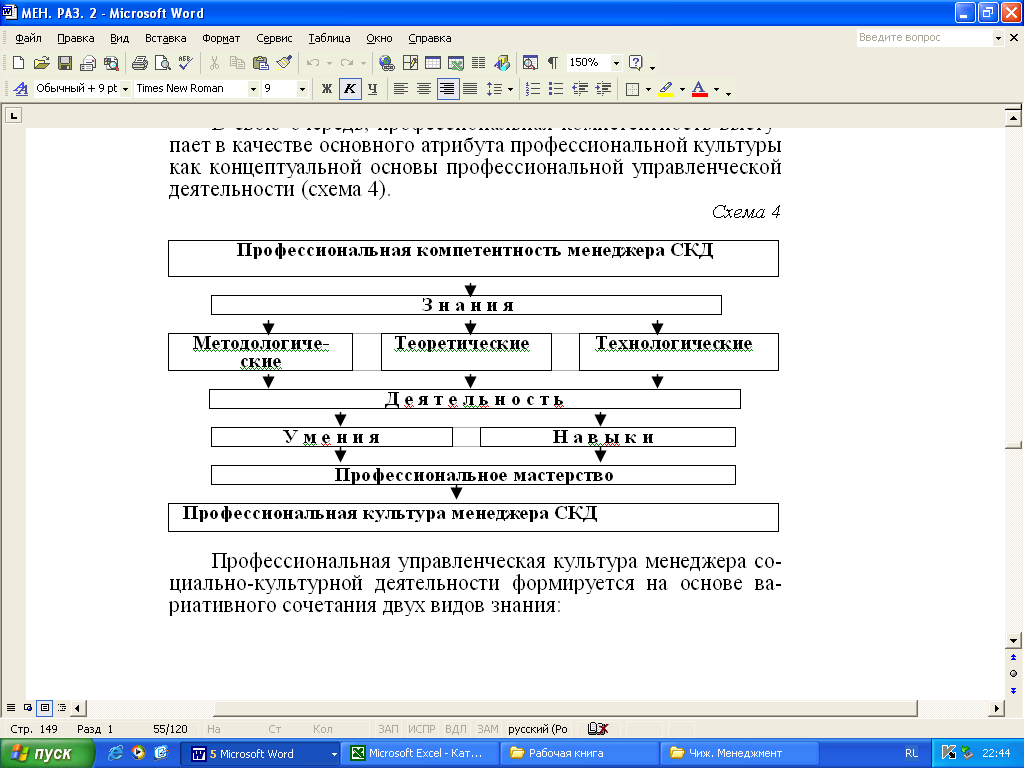Center the paragraph text
The width and height of the screenshot is (1024, 768).
(x=424, y=89)
